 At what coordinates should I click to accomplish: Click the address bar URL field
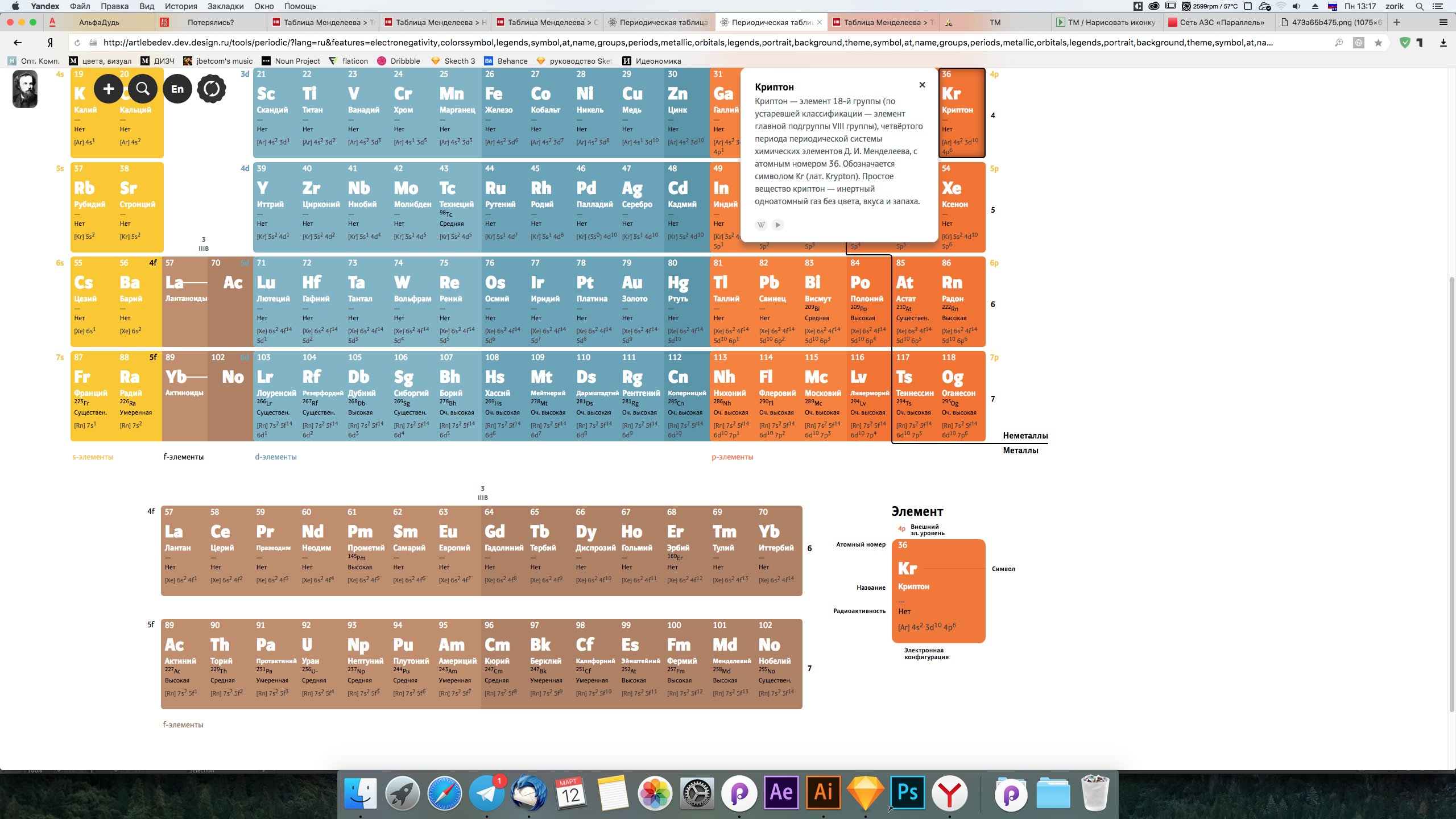[682, 43]
